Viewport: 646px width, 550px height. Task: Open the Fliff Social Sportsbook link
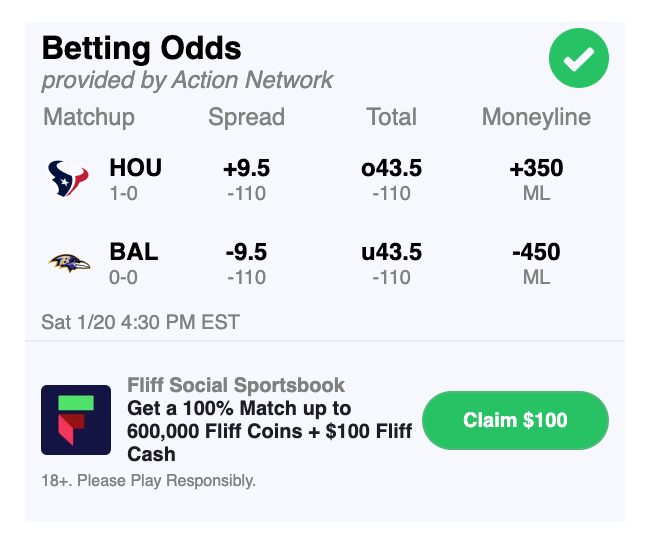click(236, 385)
